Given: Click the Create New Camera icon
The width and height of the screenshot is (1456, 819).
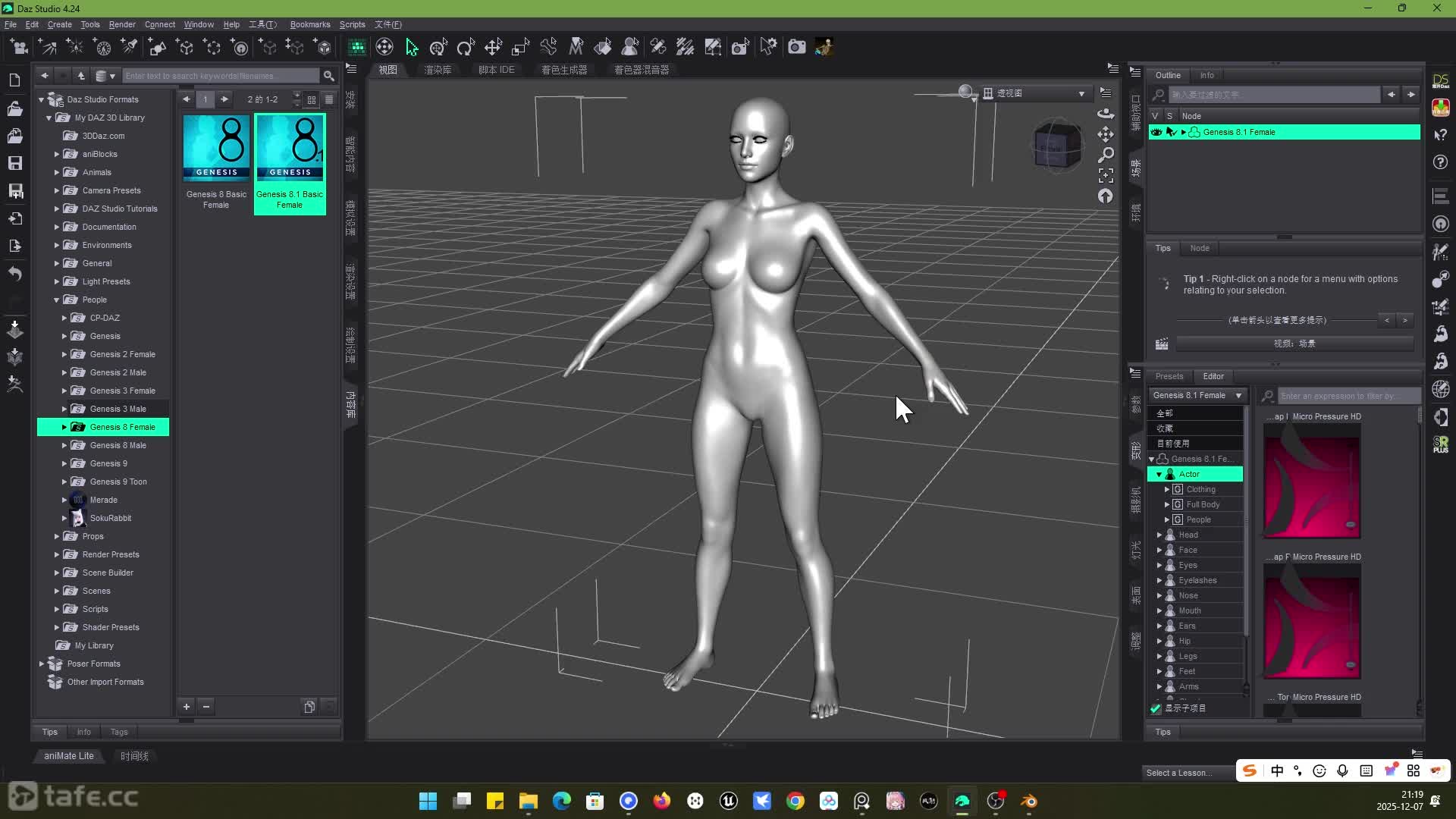Looking at the screenshot, I should pyautogui.click(x=20, y=47).
